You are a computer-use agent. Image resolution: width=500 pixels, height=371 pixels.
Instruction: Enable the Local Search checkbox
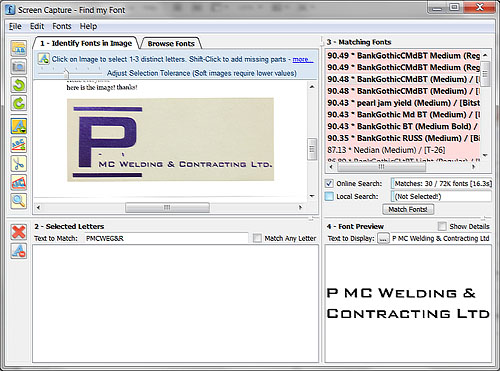click(329, 196)
